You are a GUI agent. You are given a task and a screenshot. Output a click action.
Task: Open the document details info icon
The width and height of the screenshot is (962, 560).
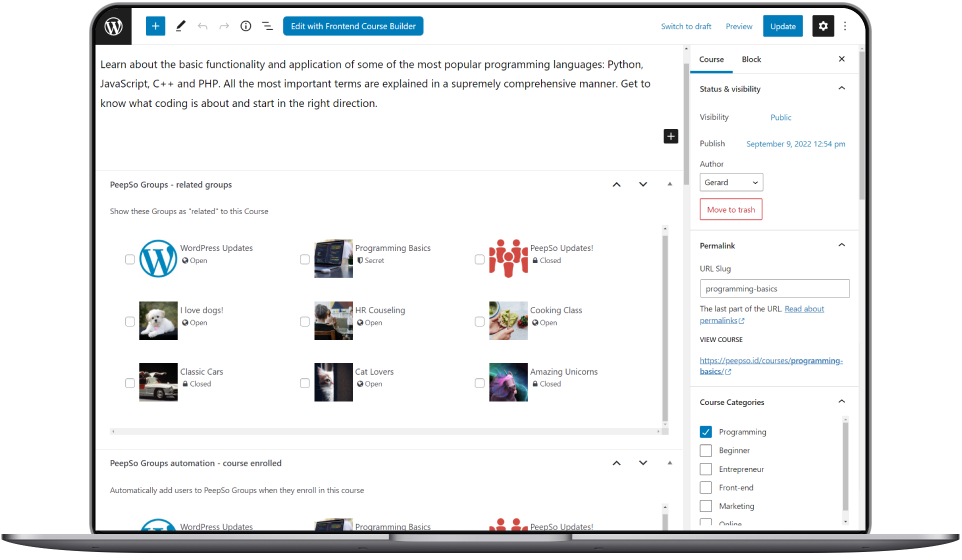click(246, 26)
